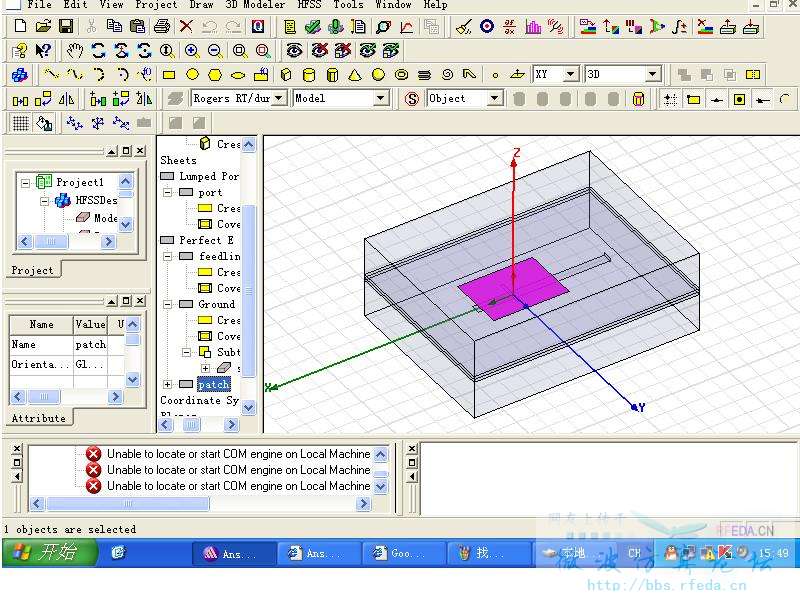Toggle visibility with the first eye icon
Image resolution: width=800 pixels, height=600 pixels.
click(x=294, y=50)
